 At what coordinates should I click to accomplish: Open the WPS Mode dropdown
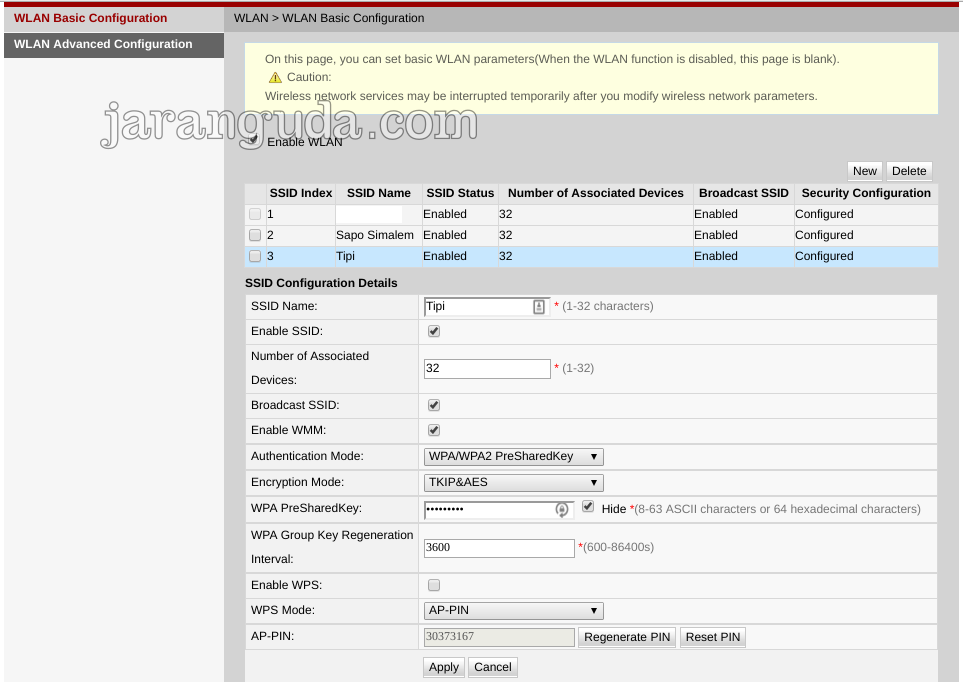point(513,611)
